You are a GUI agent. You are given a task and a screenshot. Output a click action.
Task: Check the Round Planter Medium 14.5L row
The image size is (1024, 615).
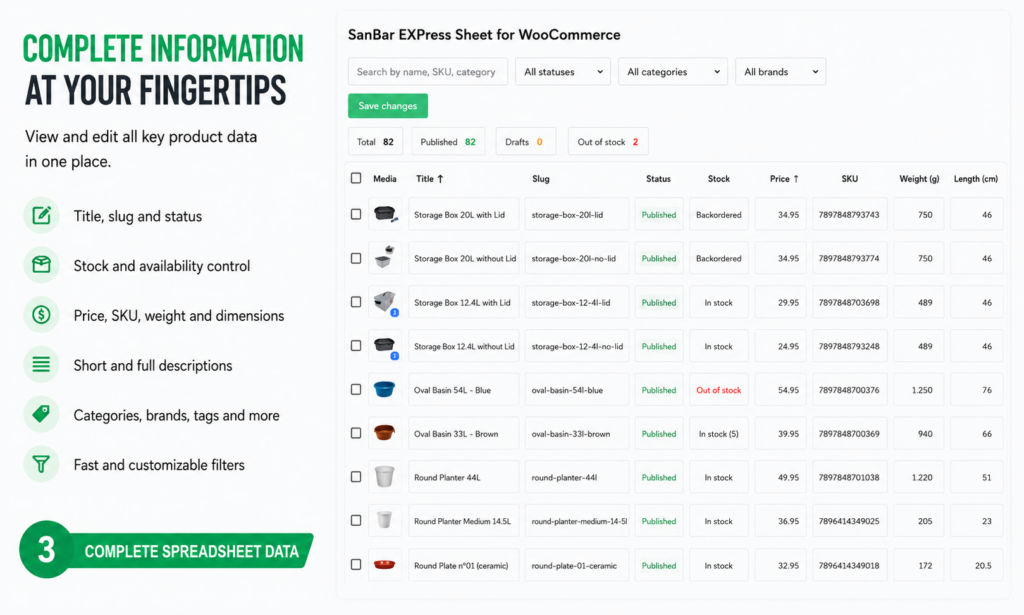pos(356,520)
